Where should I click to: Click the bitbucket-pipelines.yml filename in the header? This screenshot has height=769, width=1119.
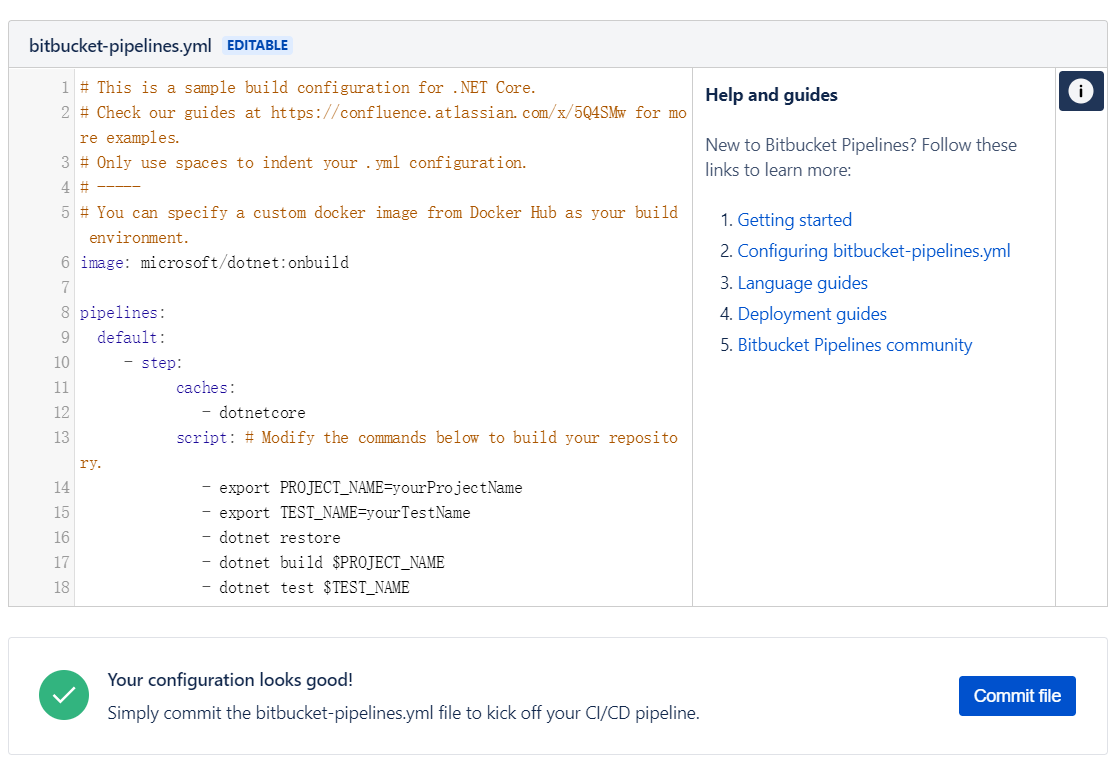coord(120,44)
